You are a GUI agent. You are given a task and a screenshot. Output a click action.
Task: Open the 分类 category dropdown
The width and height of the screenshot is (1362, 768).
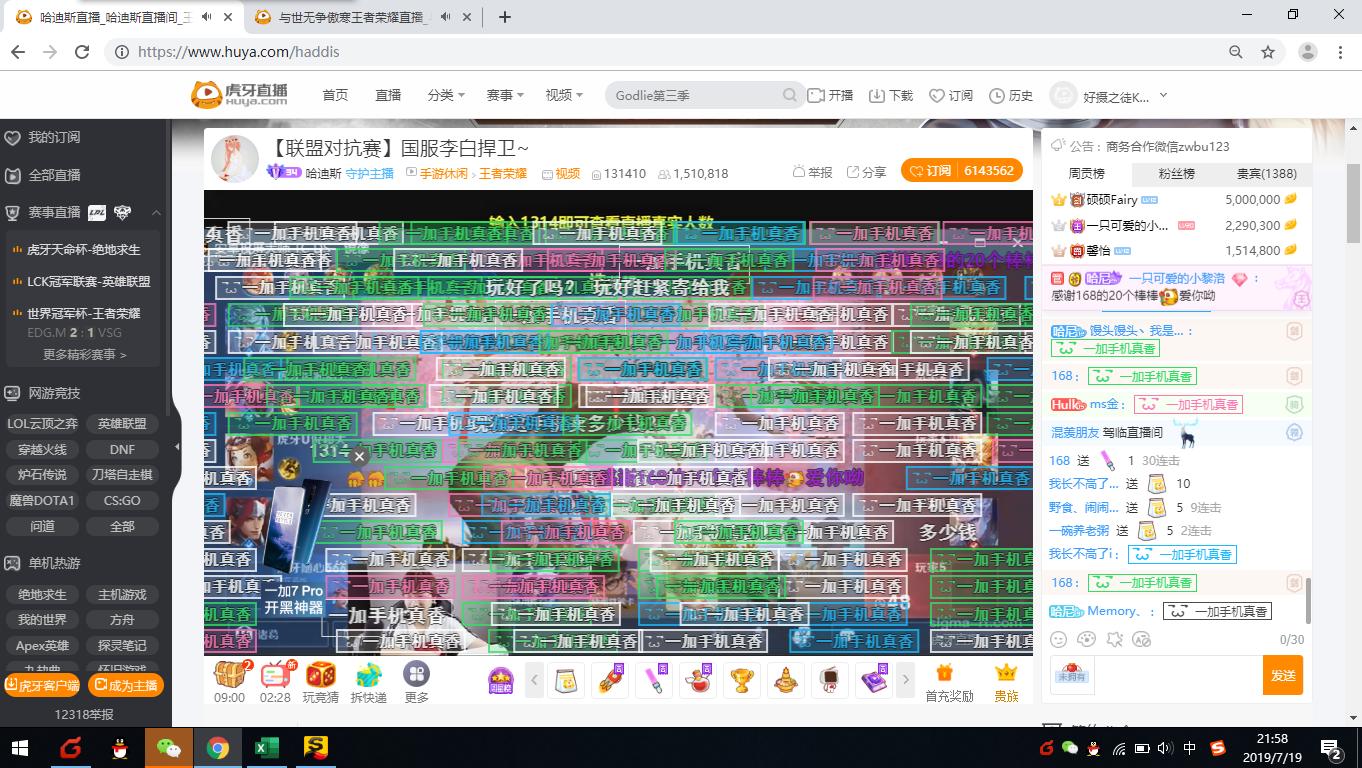point(444,95)
